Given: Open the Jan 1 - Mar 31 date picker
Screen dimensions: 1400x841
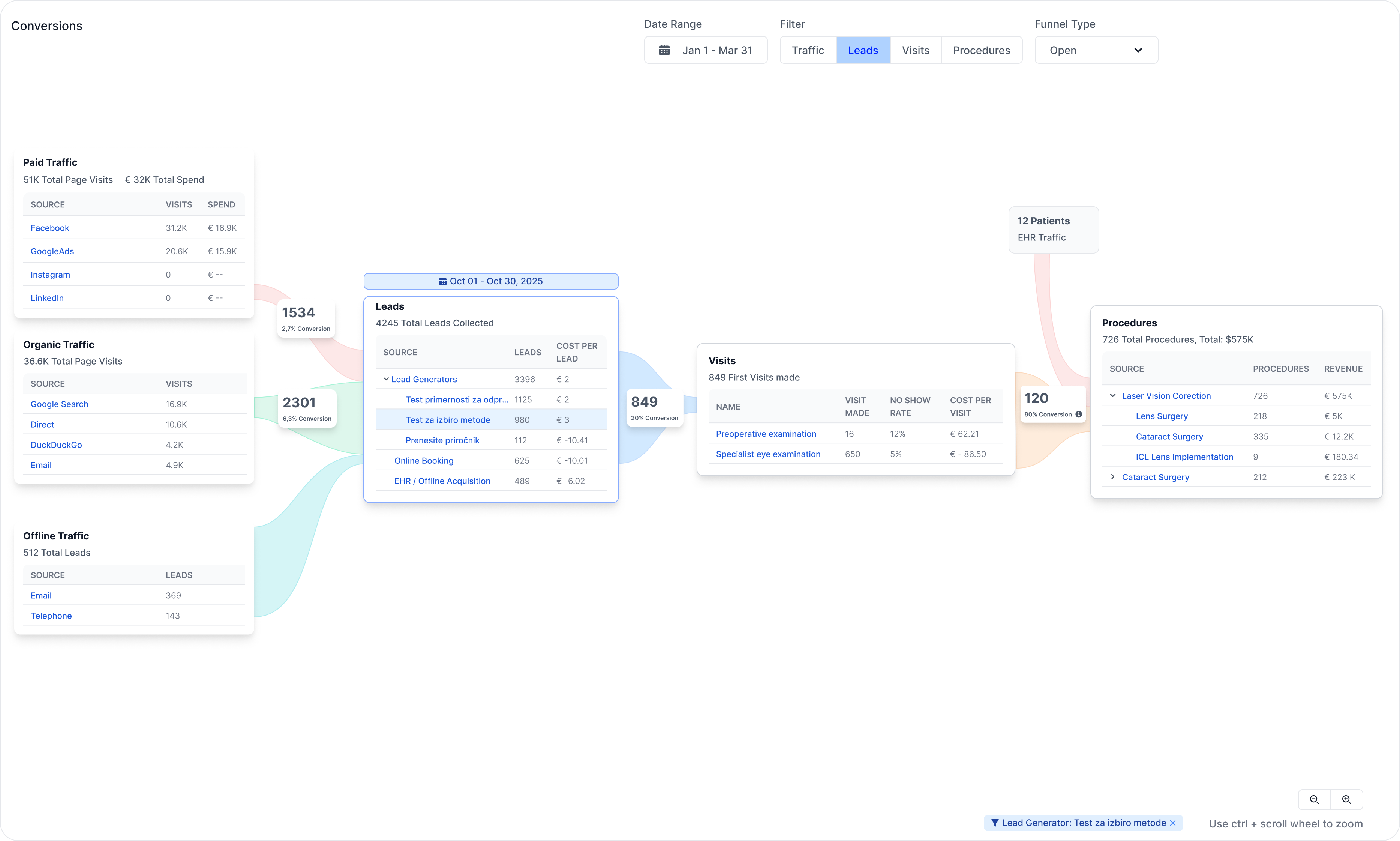Looking at the screenshot, I should click(706, 50).
